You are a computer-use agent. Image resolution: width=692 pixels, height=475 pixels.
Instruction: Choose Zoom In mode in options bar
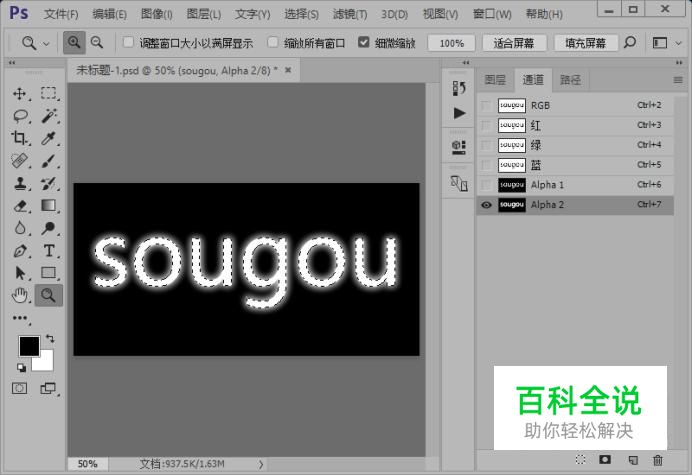[74, 43]
